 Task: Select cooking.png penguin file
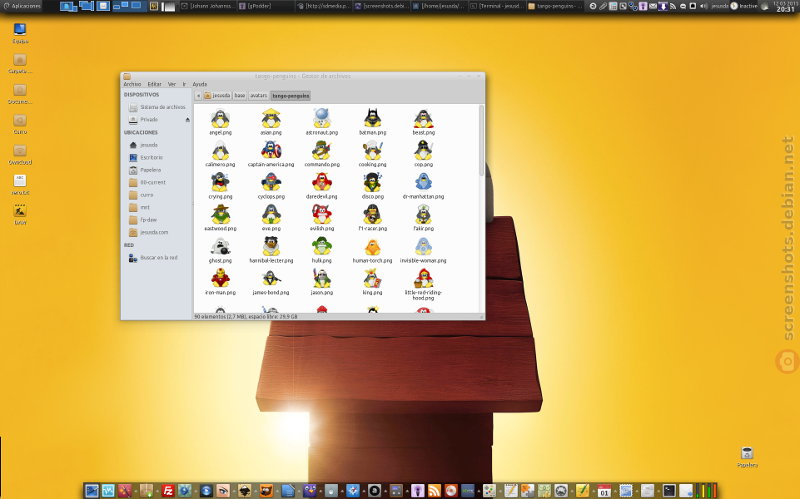tap(372, 155)
